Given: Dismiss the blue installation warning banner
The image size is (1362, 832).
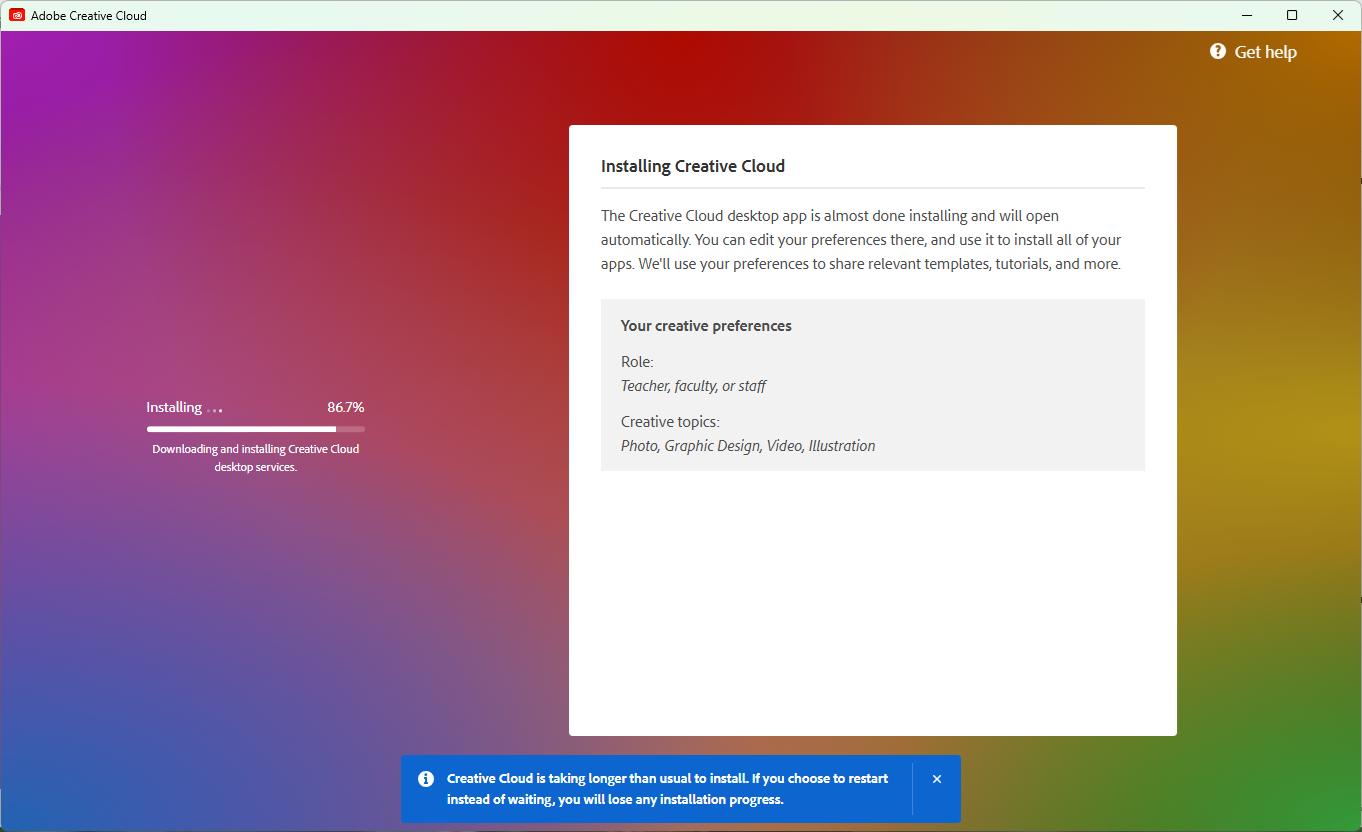Looking at the screenshot, I should [937, 779].
